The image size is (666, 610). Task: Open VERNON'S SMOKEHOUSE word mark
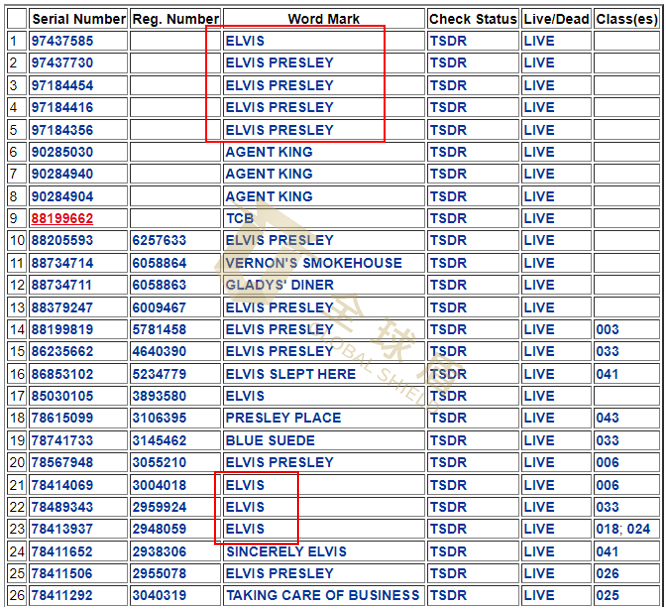tap(313, 263)
